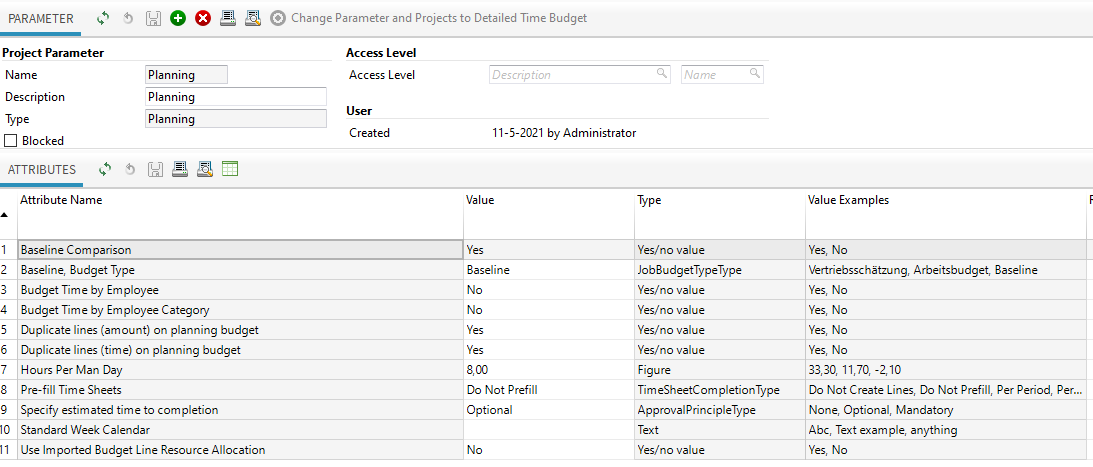This screenshot has height=467, width=1093.
Task: Open the Access Level Name search lookup
Action: [x=754, y=74]
